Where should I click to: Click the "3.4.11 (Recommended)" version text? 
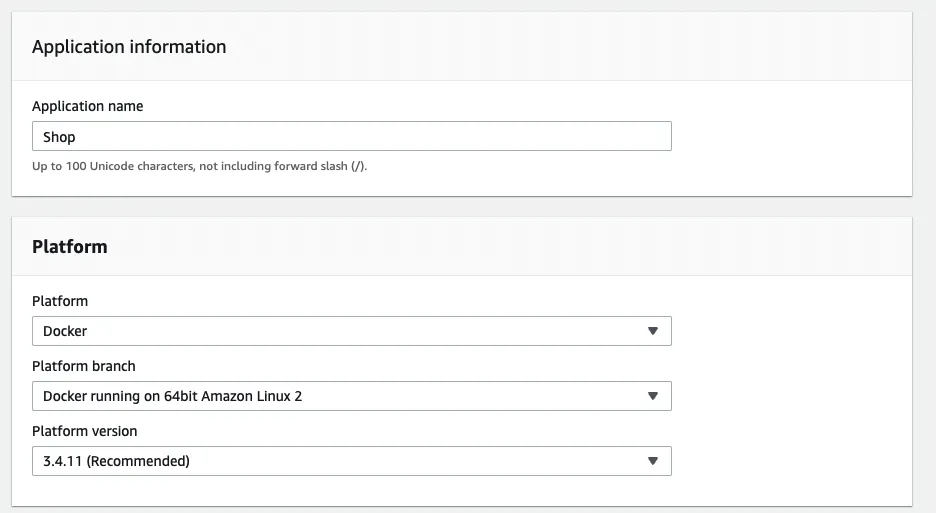[x=116, y=461]
